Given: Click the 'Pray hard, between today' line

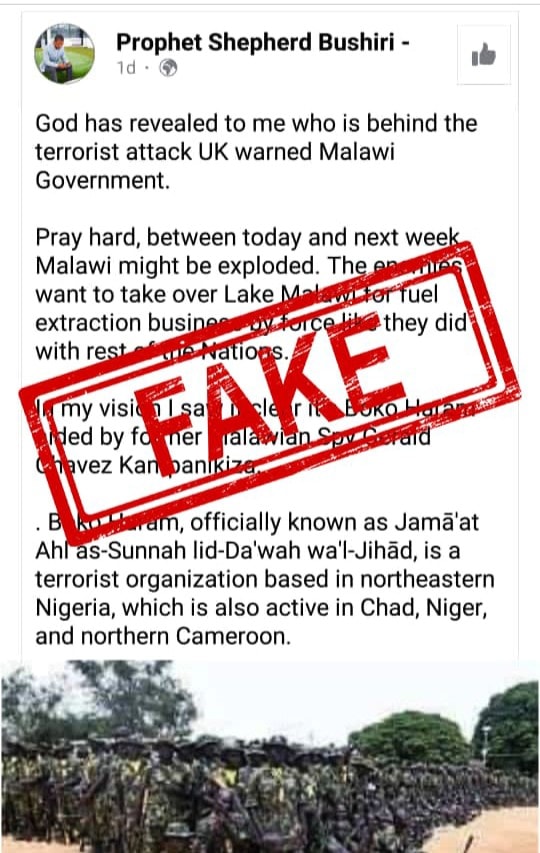Looking at the screenshot, I should coord(247,238).
